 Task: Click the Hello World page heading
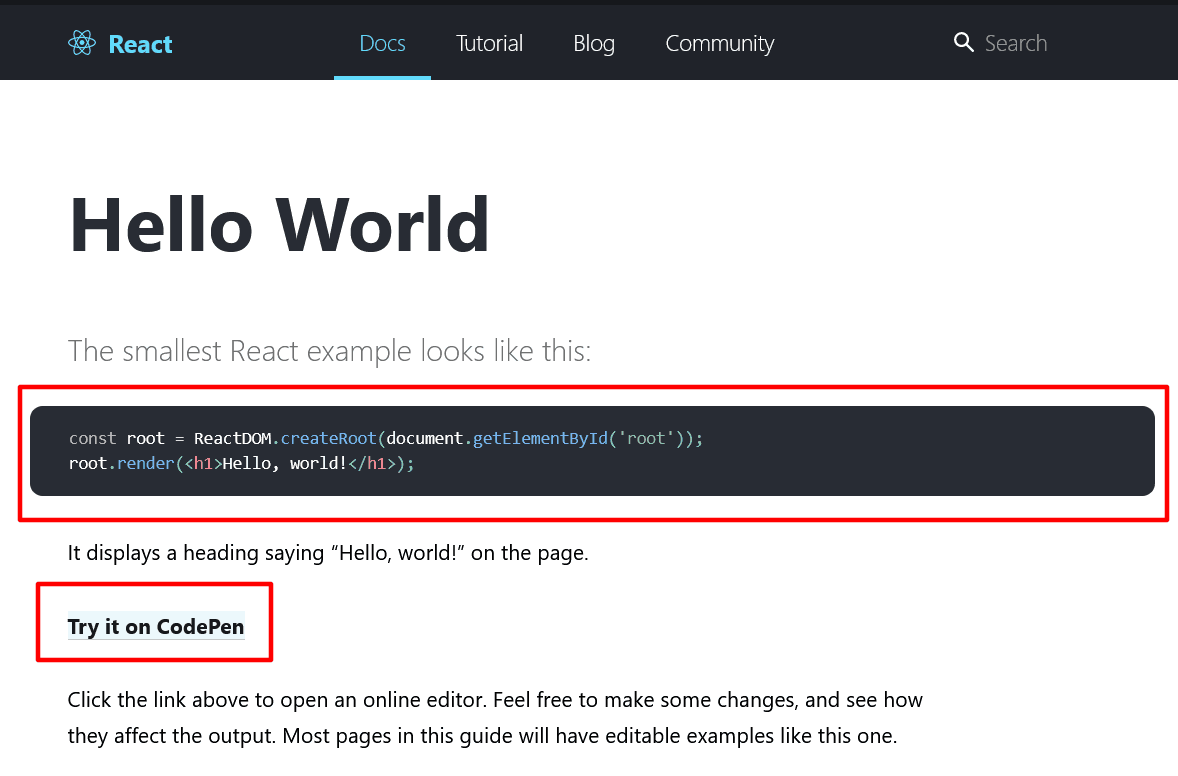(x=279, y=225)
